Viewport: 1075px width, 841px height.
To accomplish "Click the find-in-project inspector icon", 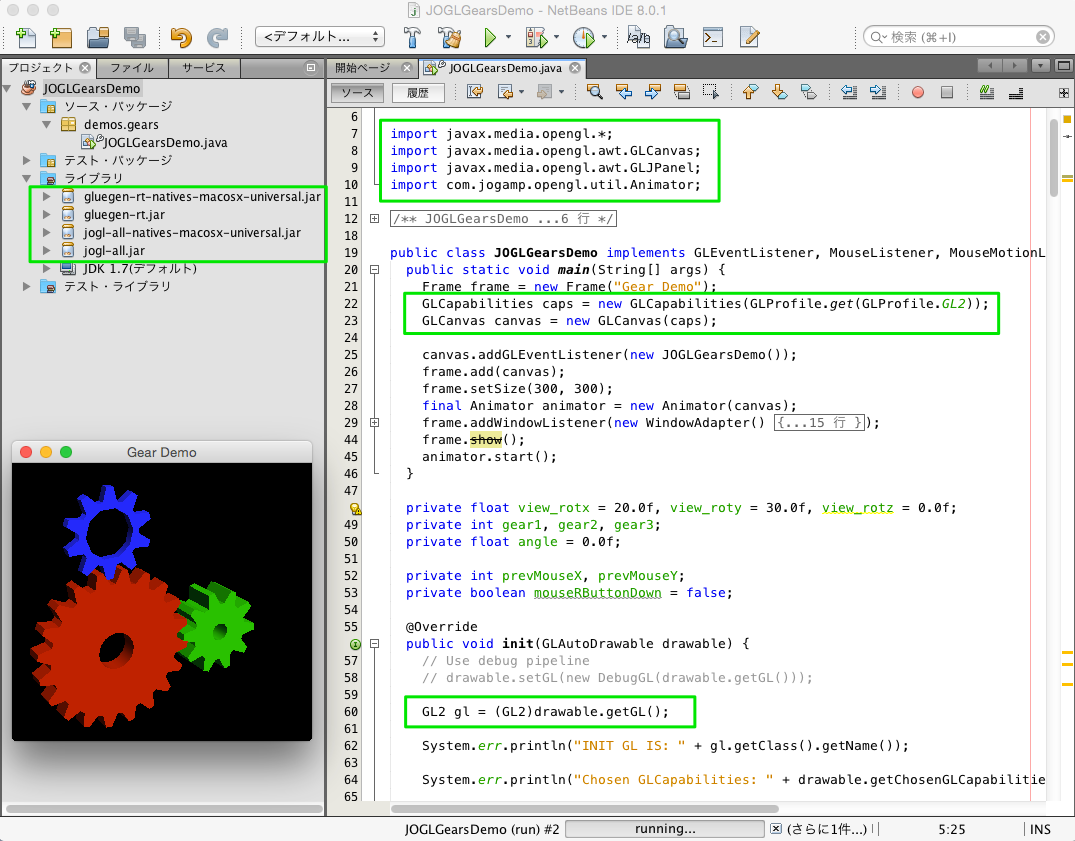I will click(x=675, y=37).
